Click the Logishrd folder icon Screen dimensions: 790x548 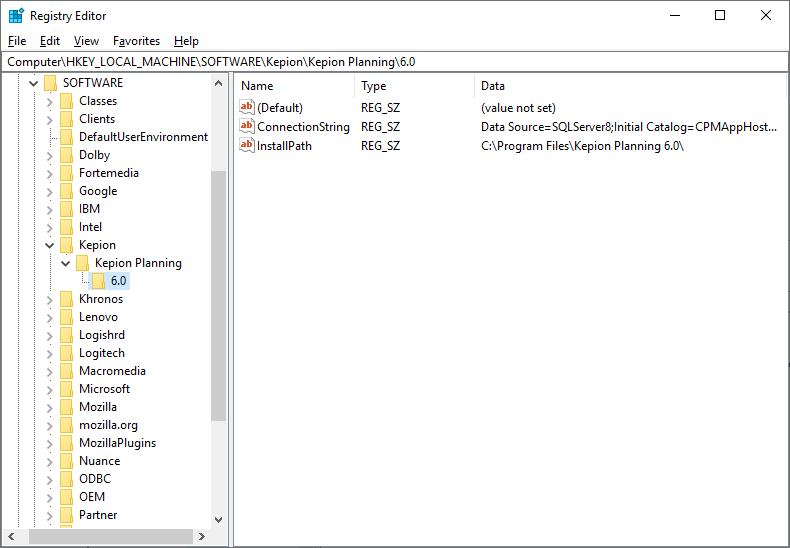pos(67,335)
